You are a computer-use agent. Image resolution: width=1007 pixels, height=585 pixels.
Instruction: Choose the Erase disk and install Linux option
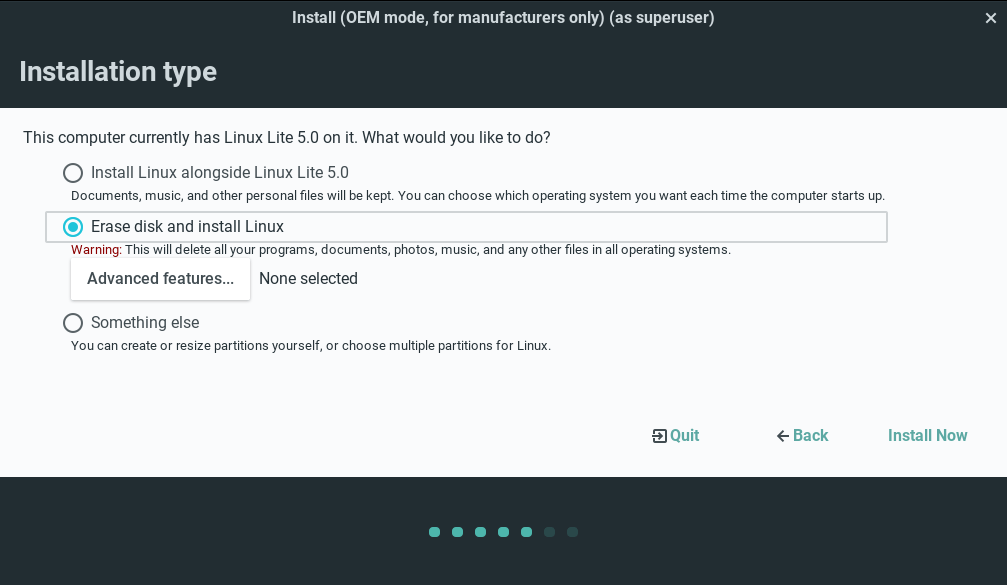(73, 227)
